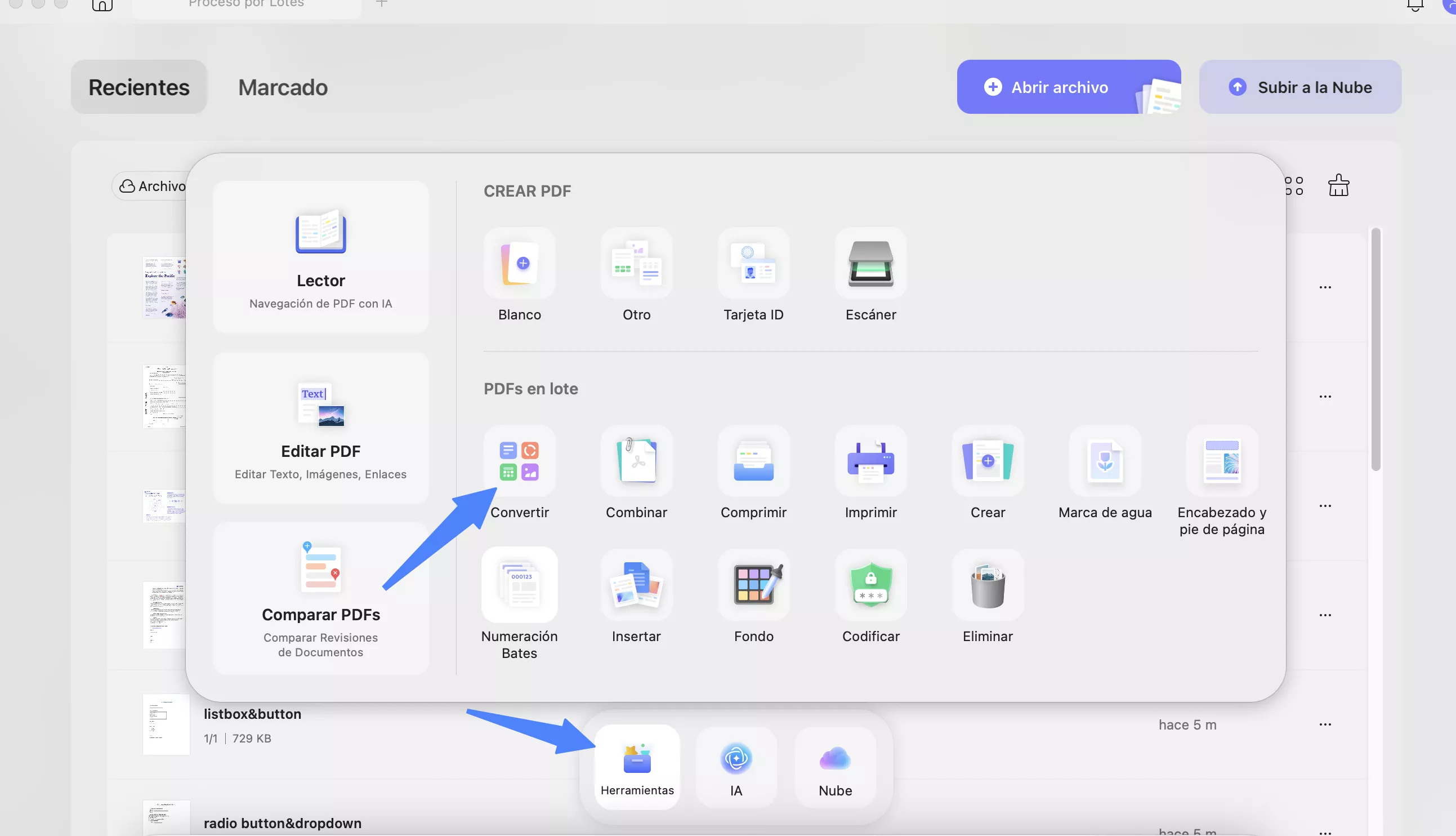
Task: Open the batch Imprimir tool
Action: coord(870,462)
